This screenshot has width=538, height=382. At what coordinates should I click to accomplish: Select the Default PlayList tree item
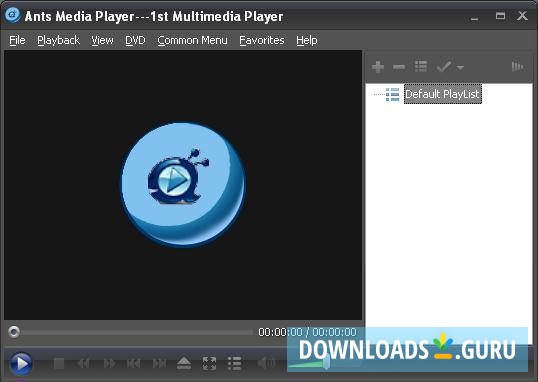(x=443, y=94)
